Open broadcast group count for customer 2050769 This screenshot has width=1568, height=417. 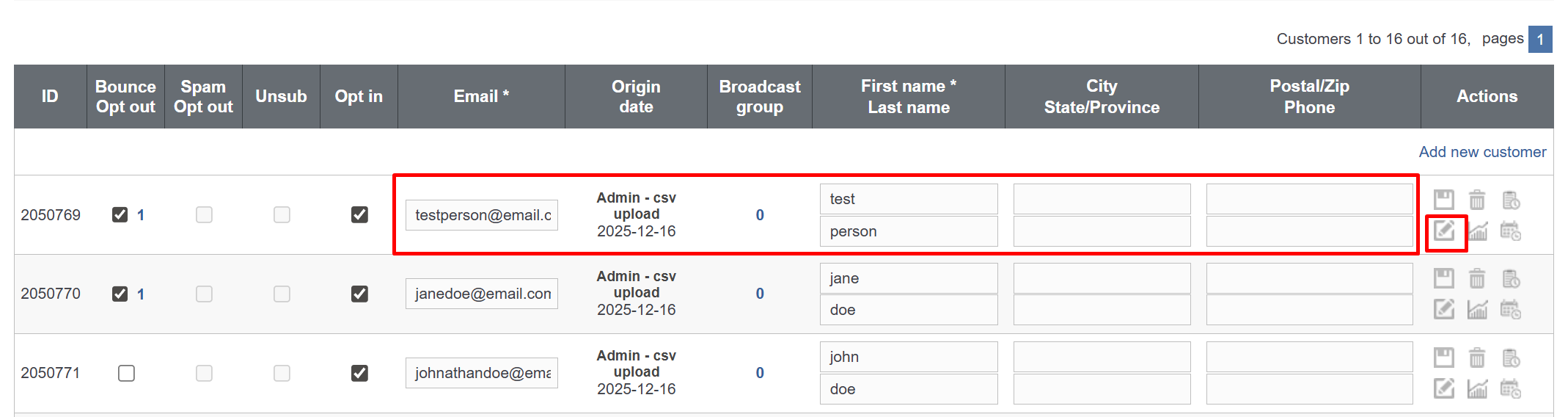point(760,215)
